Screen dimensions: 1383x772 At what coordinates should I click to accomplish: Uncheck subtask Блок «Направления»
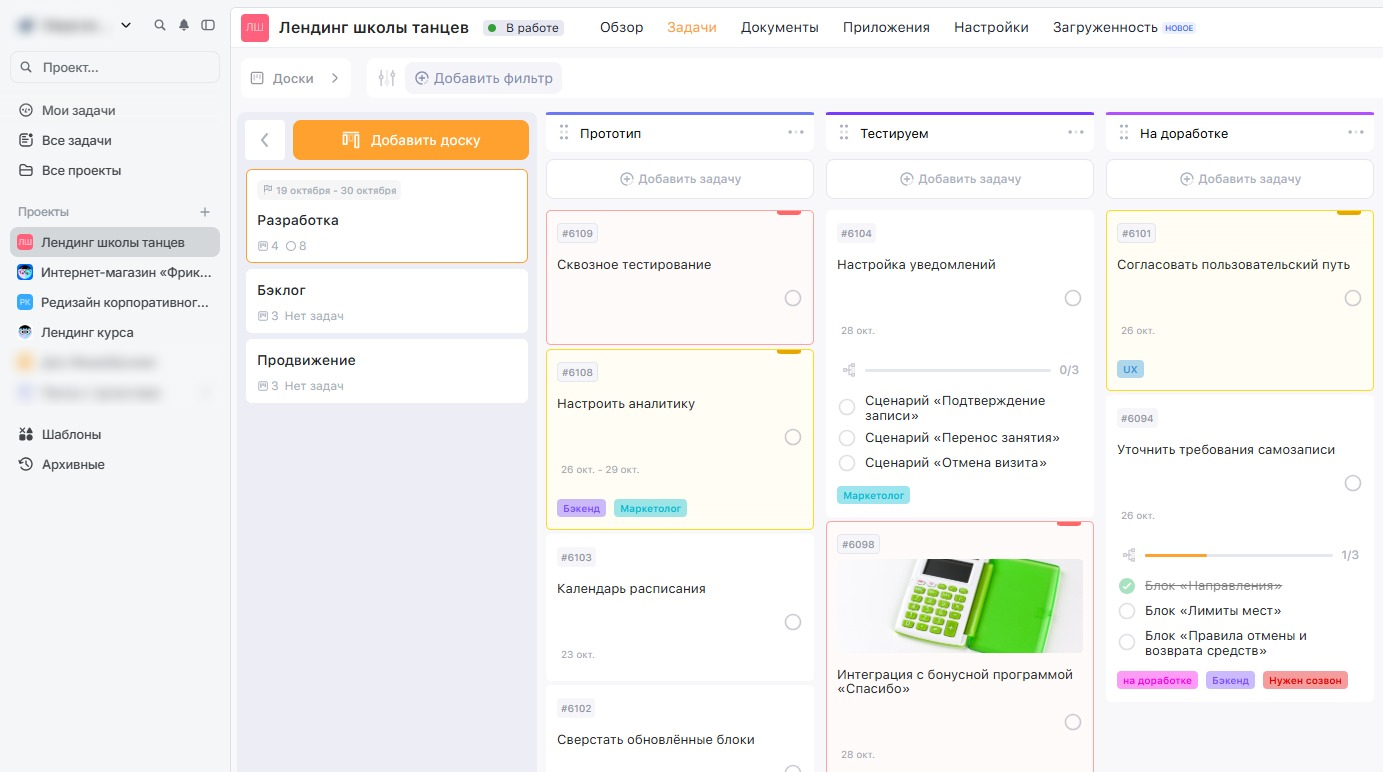pos(1127,586)
